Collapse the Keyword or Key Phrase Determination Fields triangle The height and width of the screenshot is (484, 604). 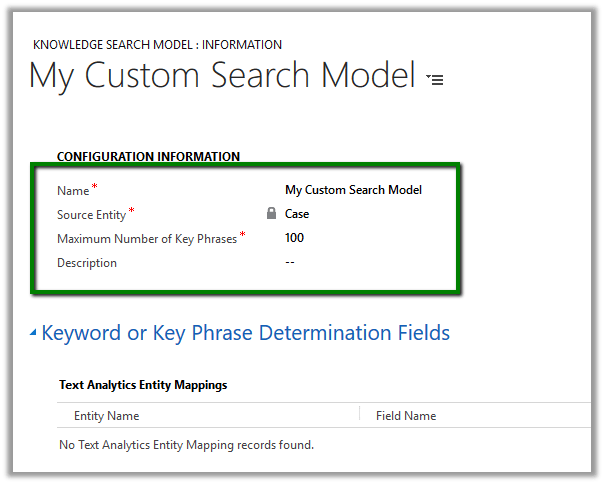coord(34,333)
